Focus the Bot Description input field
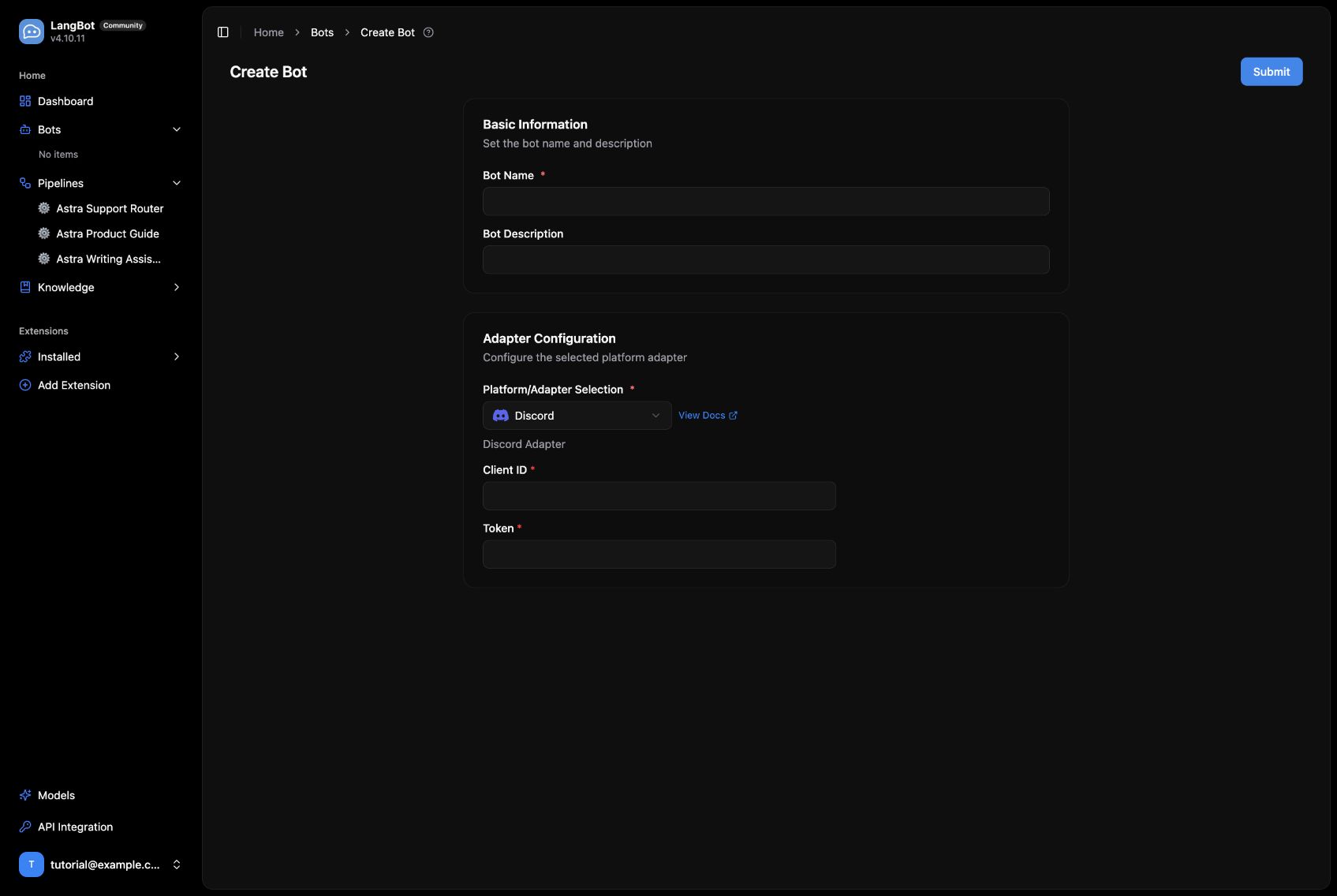Screen dimensions: 1337x896 coord(766,259)
